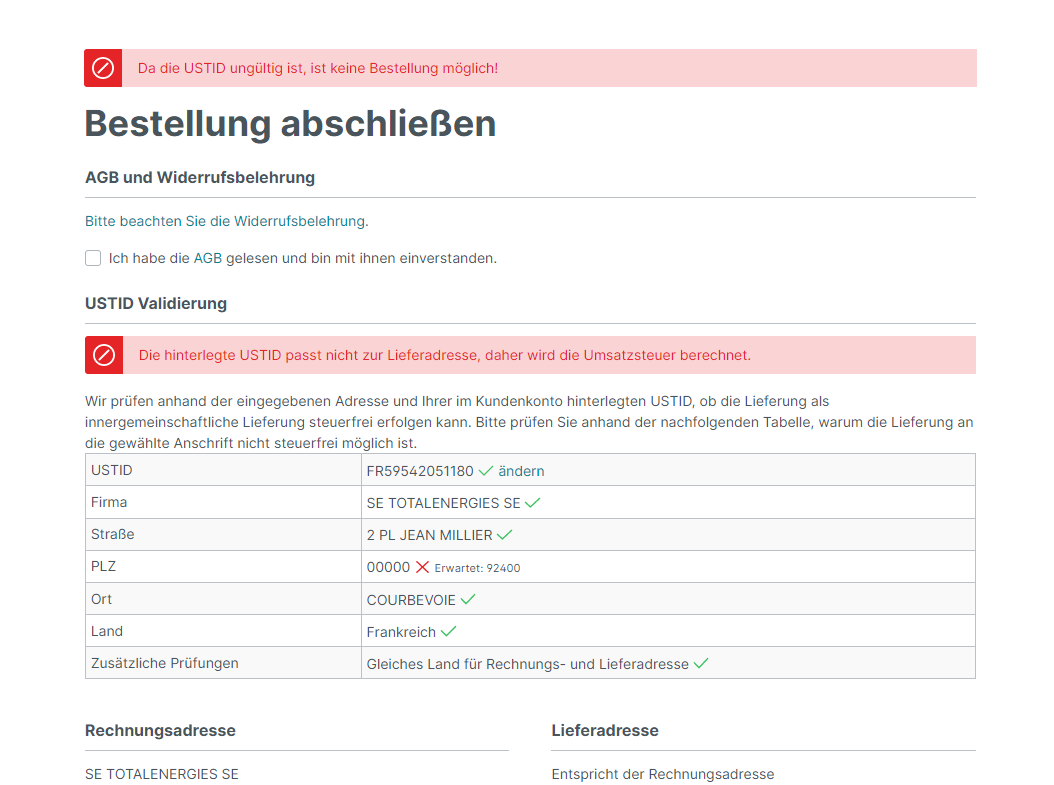Screen dimensions: 1054x785
Task: Click the prohibited icon in the USTID validation alert
Action: [104, 355]
